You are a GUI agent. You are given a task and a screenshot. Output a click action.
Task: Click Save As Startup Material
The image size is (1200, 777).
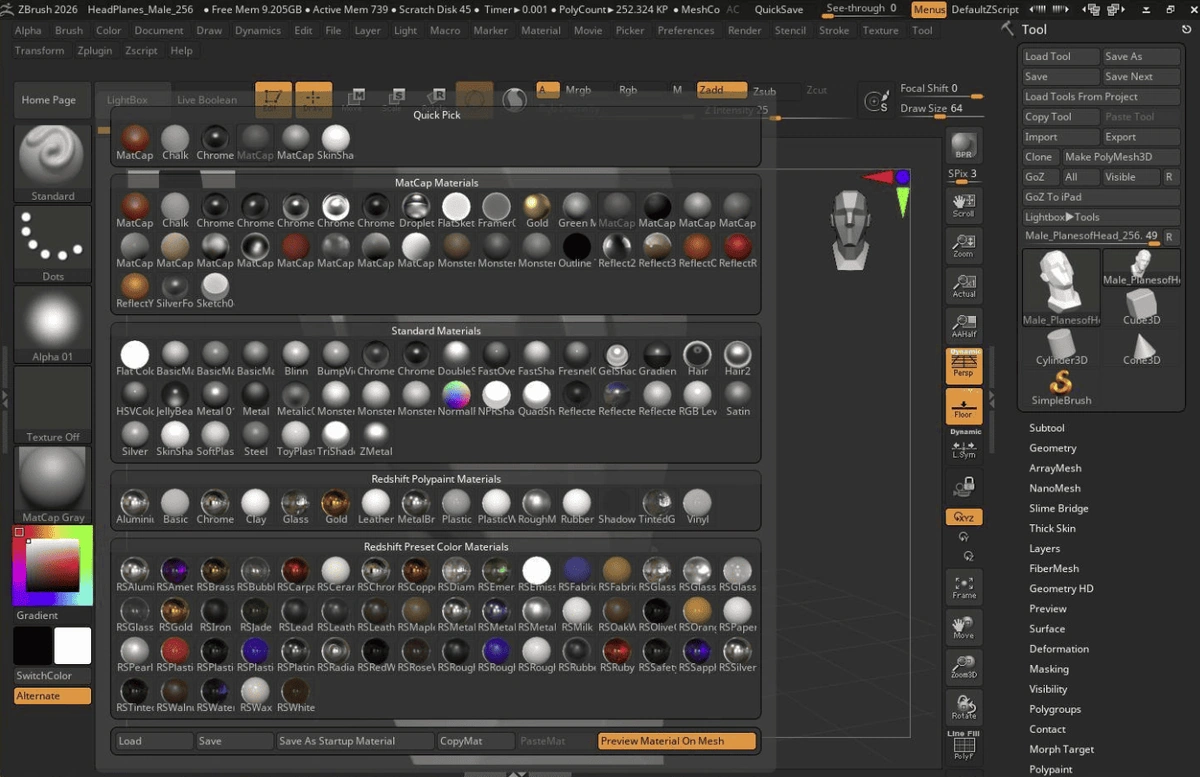pos(354,741)
